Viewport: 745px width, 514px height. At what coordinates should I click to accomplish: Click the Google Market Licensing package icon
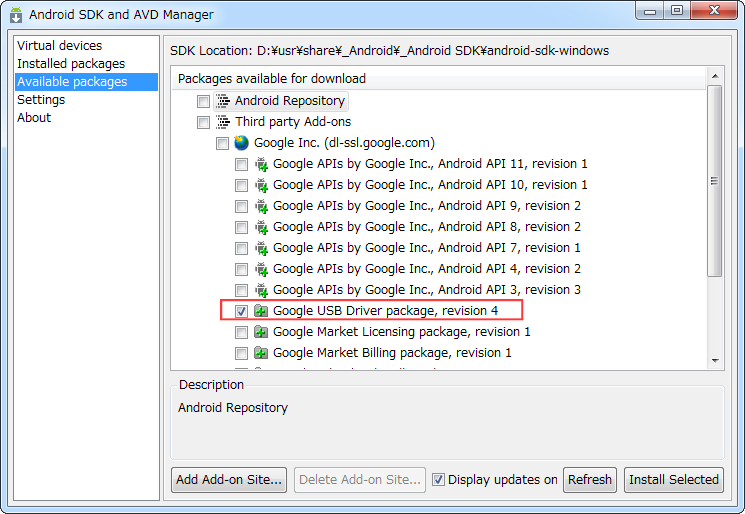(x=261, y=332)
